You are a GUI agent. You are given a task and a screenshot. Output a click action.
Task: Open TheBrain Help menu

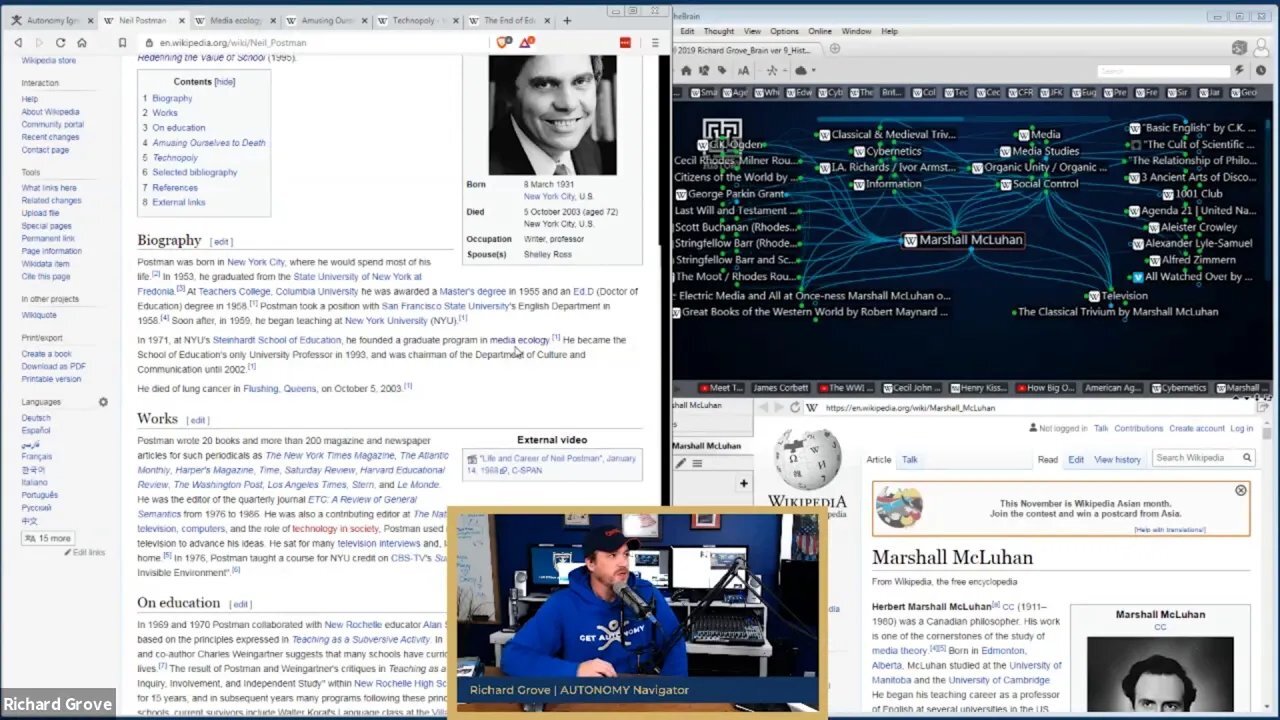tap(889, 31)
